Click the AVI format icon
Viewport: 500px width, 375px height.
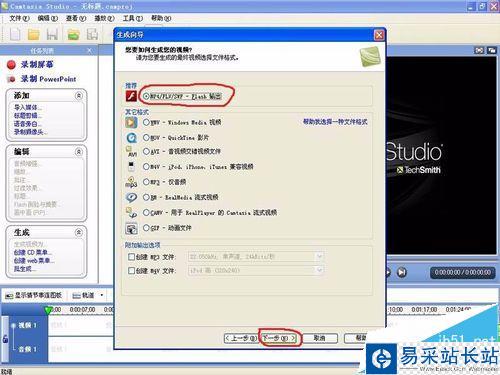[131, 152]
